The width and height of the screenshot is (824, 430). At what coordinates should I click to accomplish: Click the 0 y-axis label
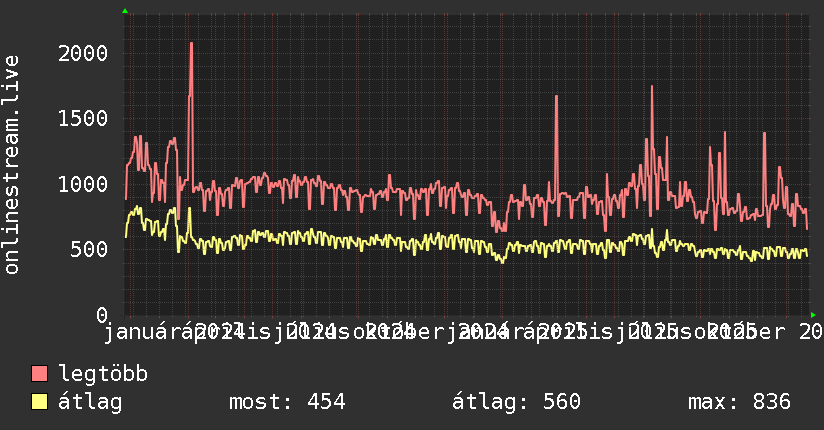point(102,315)
